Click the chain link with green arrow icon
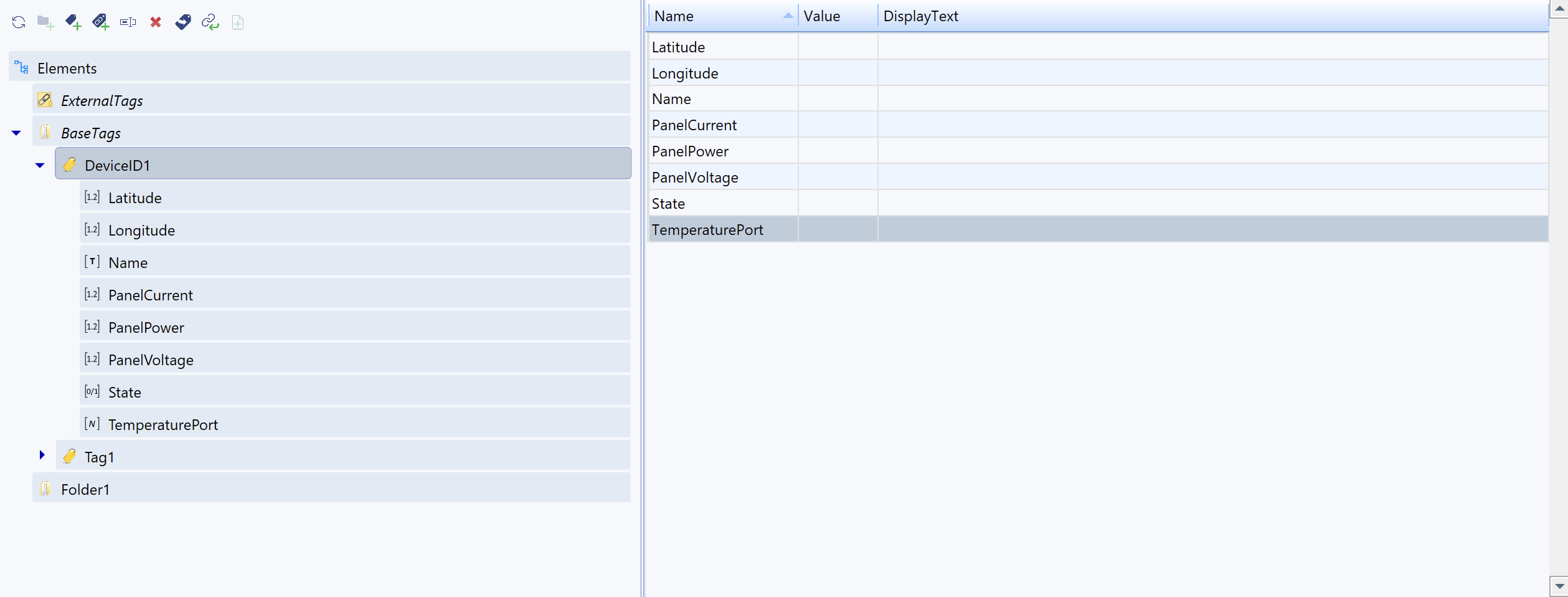Viewport: 1568px width, 597px height. 210,22
